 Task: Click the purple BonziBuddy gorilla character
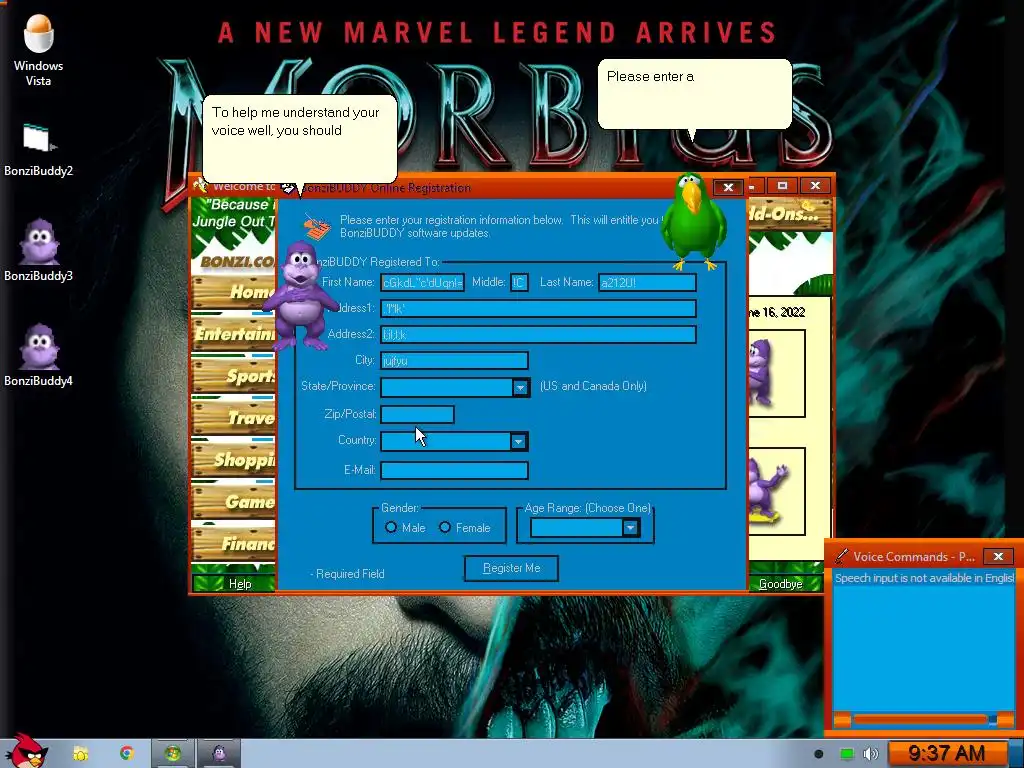pos(300,295)
